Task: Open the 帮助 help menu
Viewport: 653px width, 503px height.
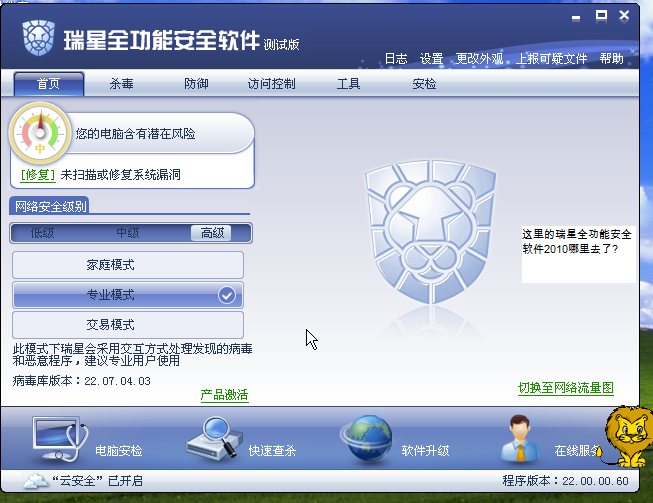Action: coord(611,59)
